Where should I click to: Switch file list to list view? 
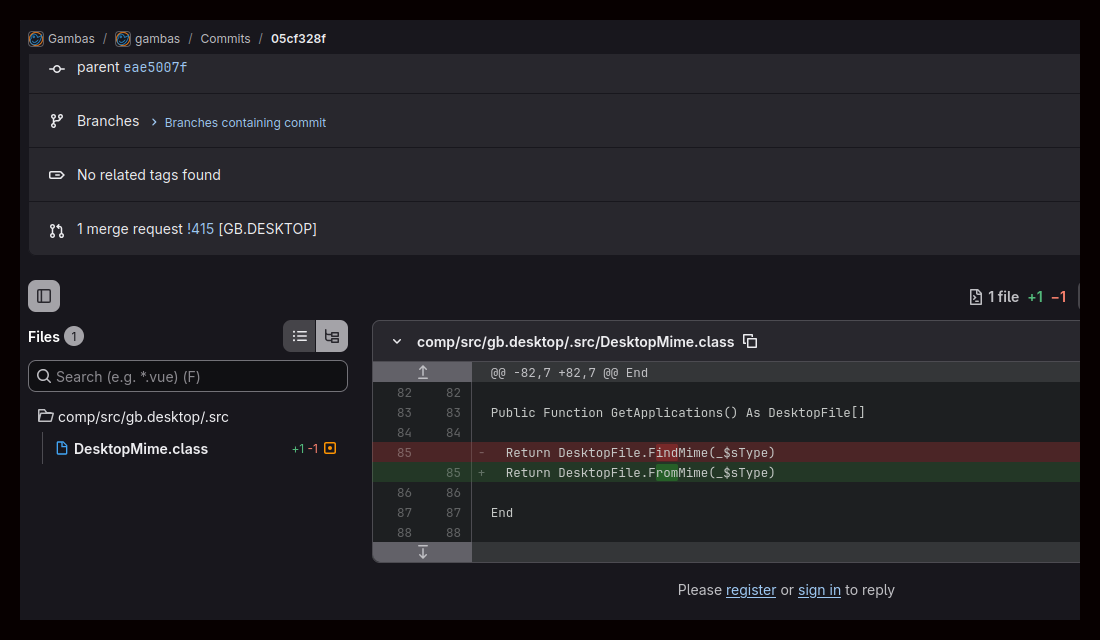click(x=300, y=336)
